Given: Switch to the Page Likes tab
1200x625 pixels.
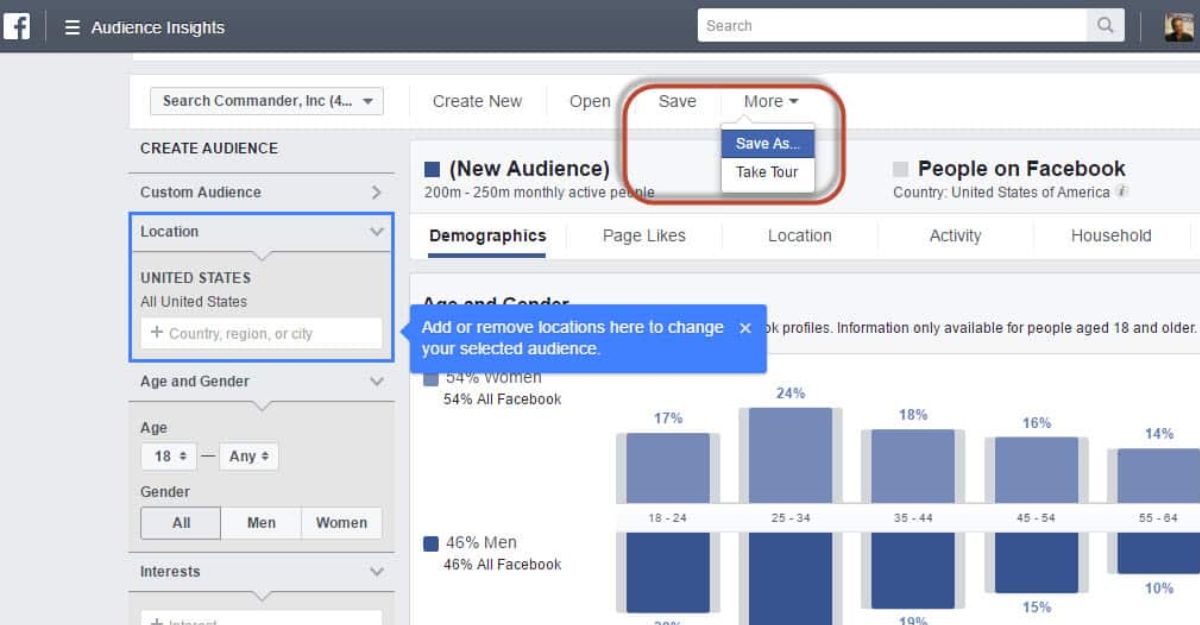Looking at the screenshot, I should pyautogui.click(x=644, y=236).
